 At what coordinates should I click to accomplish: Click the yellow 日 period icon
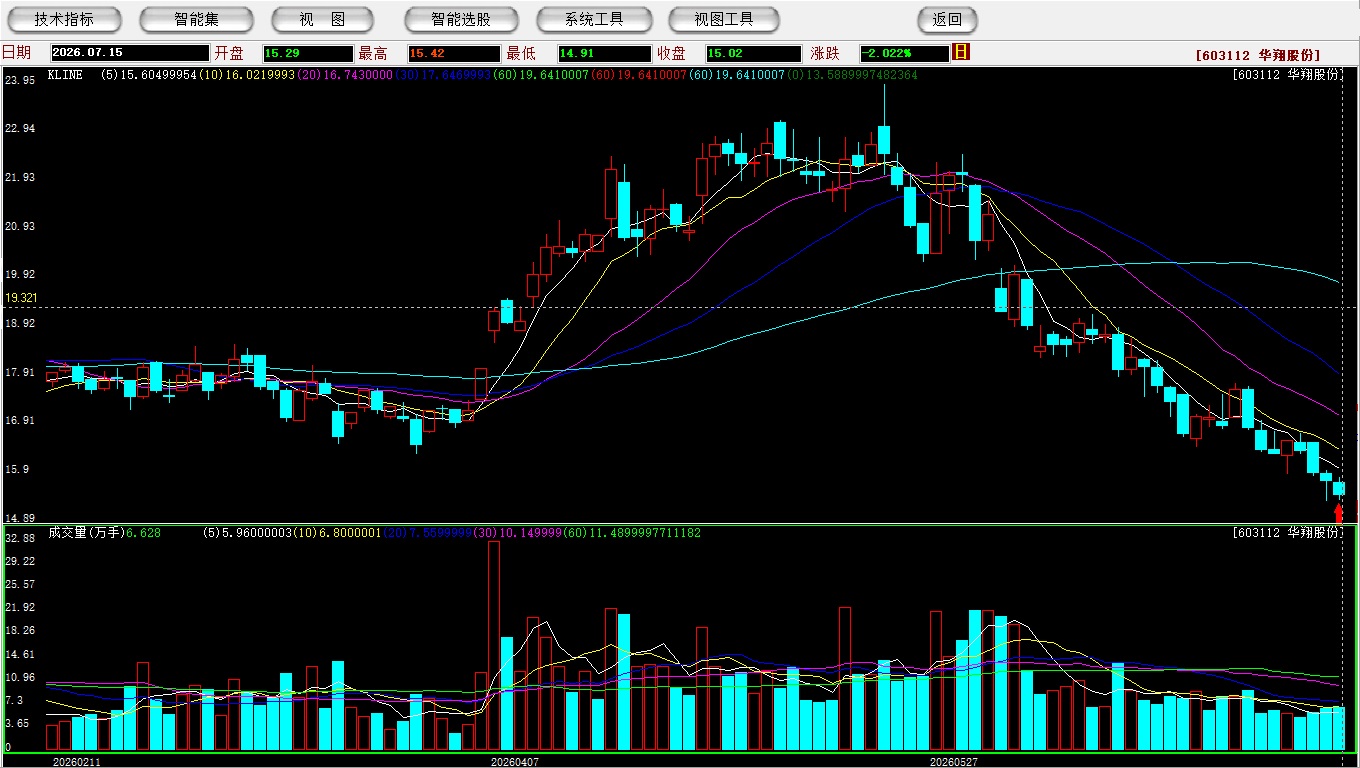(961, 52)
